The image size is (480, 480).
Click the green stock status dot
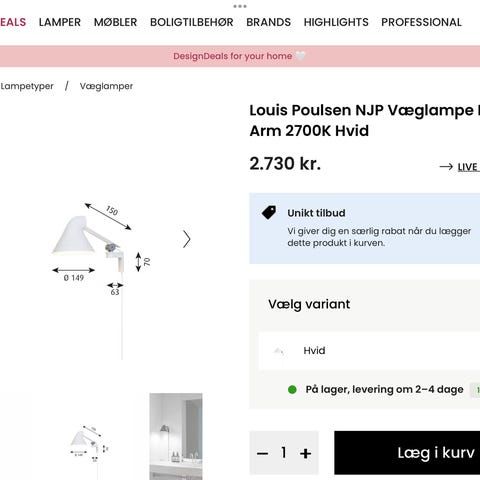[292, 389]
